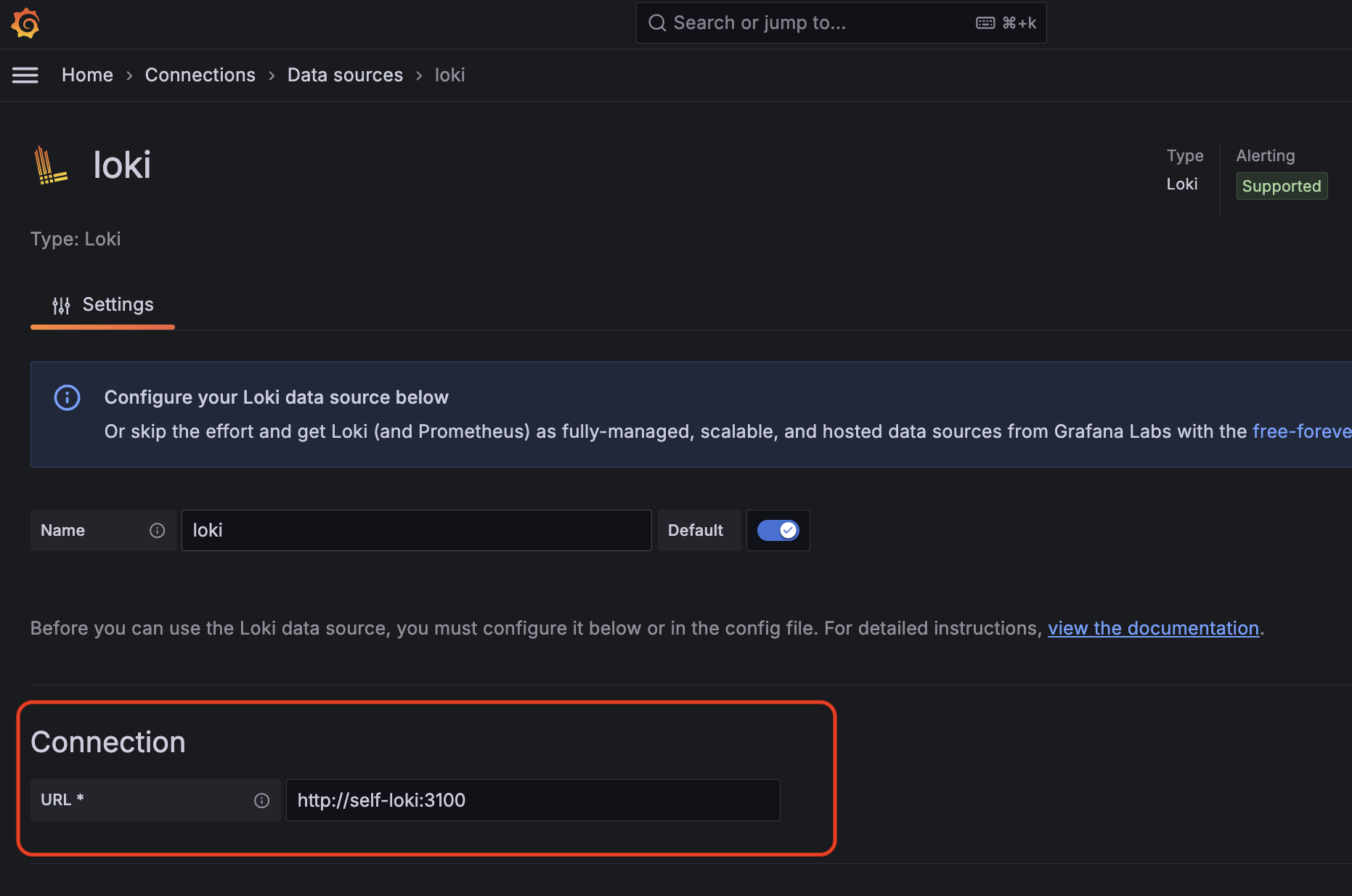
Task: Click the Name label
Action: (62, 531)
